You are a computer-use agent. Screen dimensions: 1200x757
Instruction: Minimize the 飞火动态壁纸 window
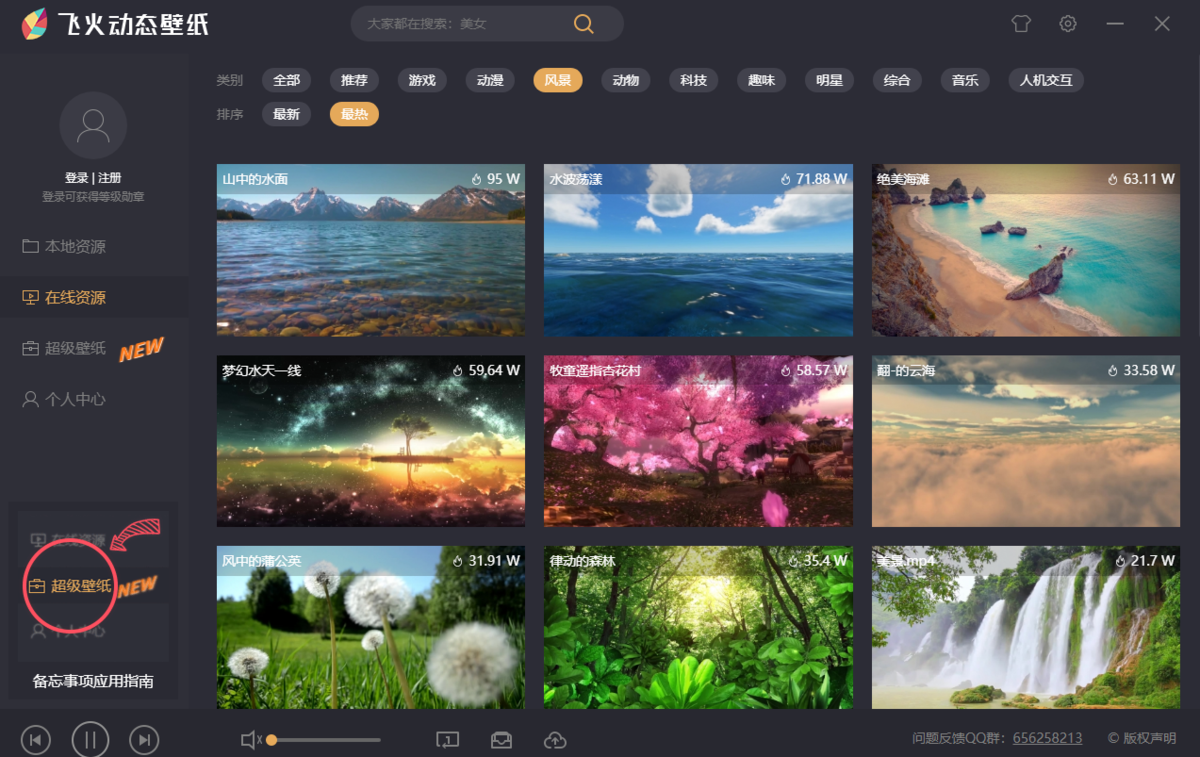[1115, 24]
